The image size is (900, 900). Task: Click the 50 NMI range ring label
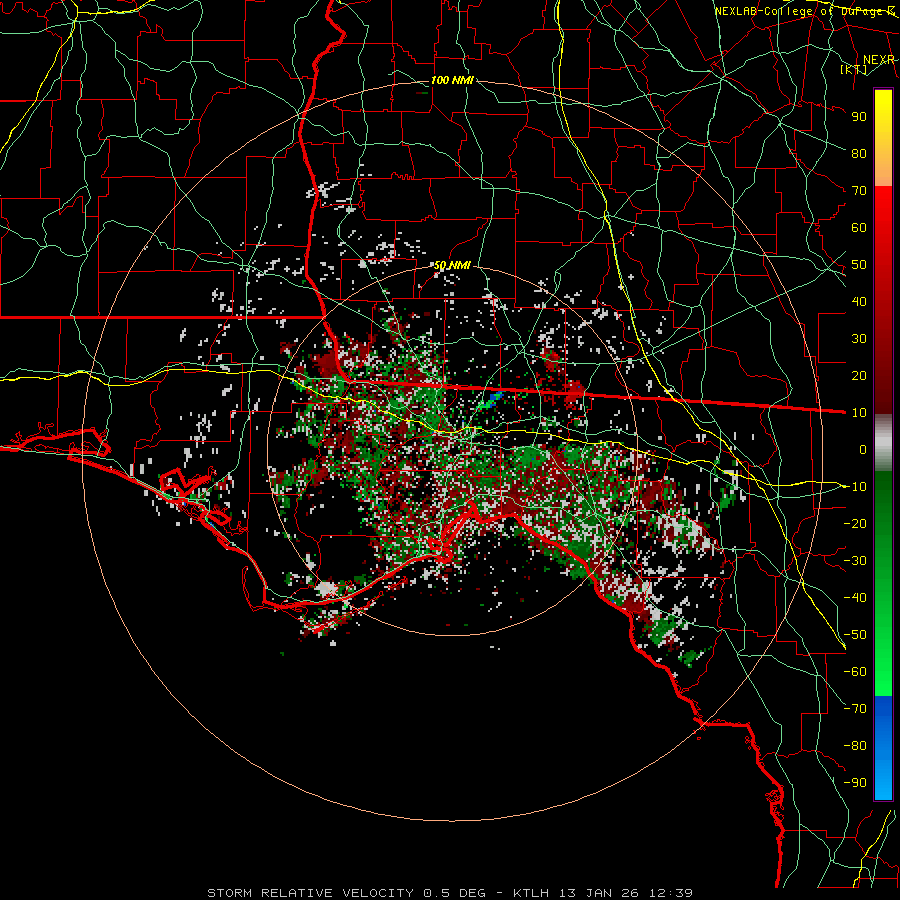(452, 265)
